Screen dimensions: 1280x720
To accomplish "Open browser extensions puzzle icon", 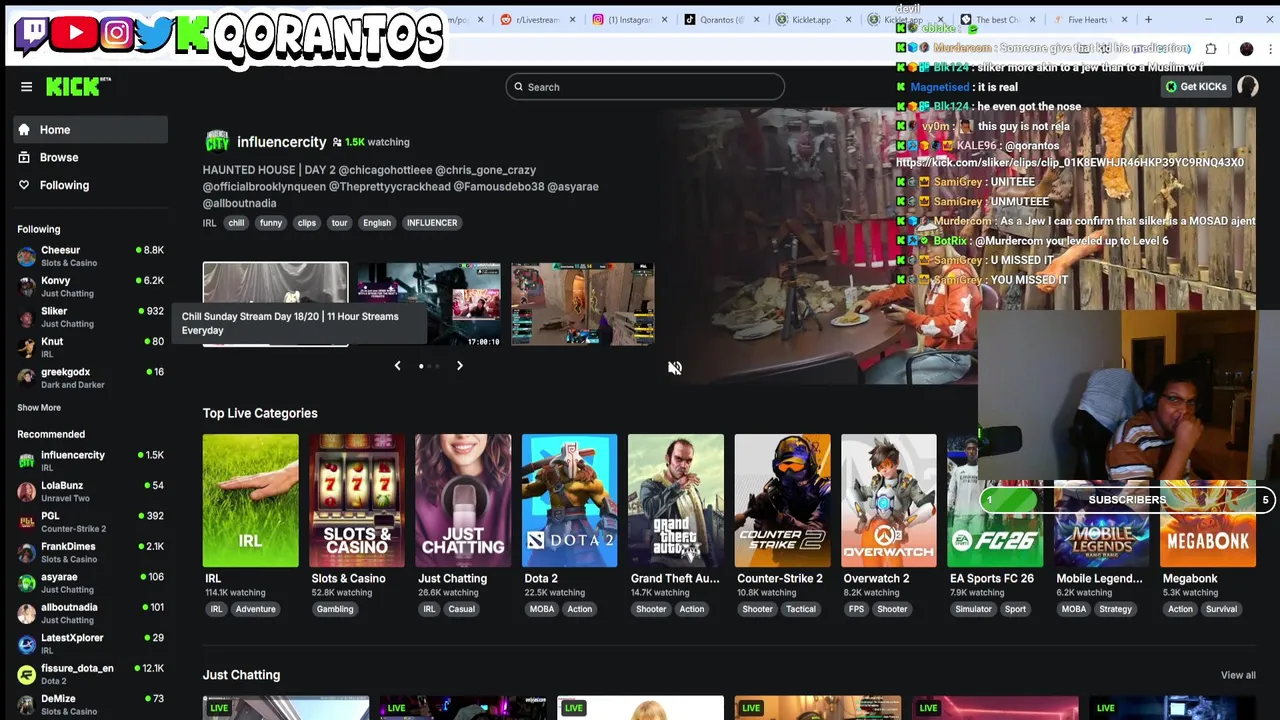I will pos(1211,49).
